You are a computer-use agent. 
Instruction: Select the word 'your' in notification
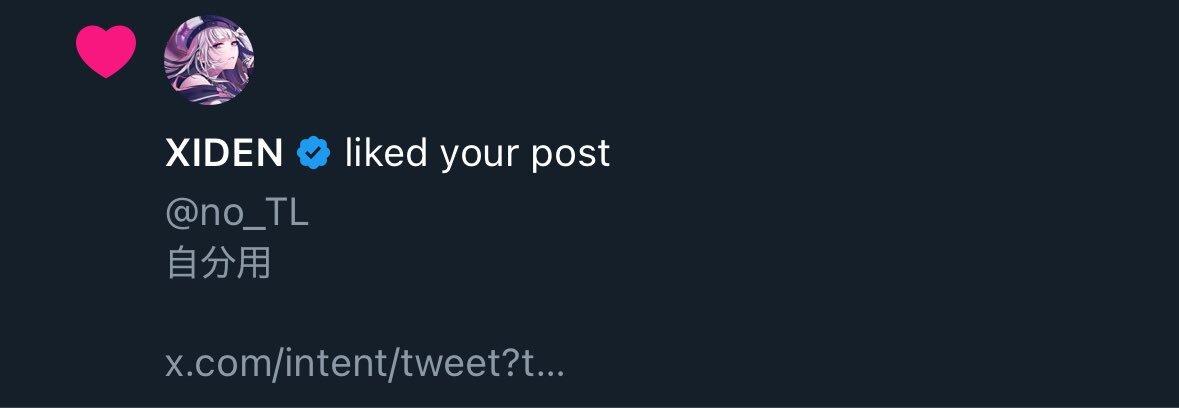point(479,158)
